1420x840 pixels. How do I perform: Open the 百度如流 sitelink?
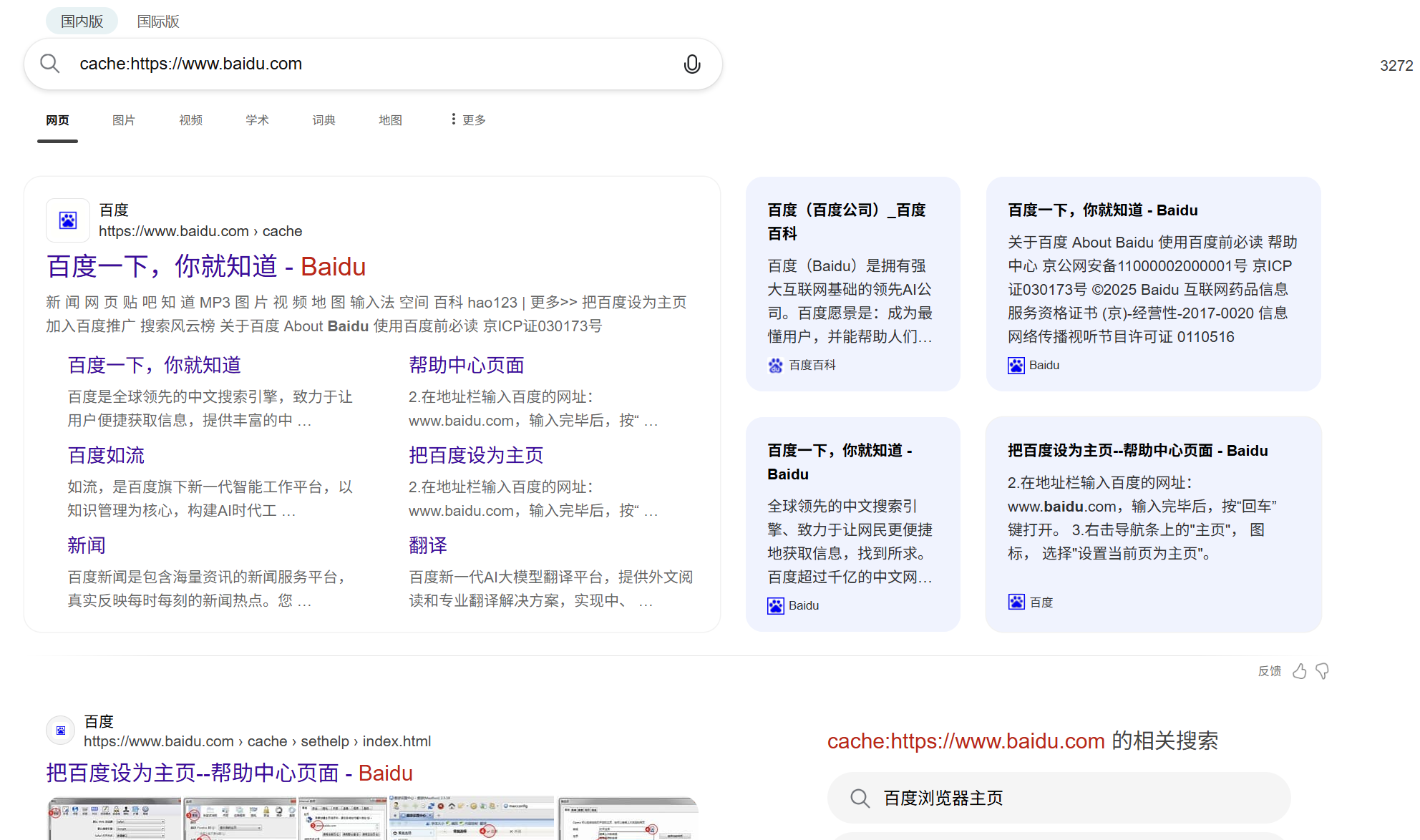105,455
